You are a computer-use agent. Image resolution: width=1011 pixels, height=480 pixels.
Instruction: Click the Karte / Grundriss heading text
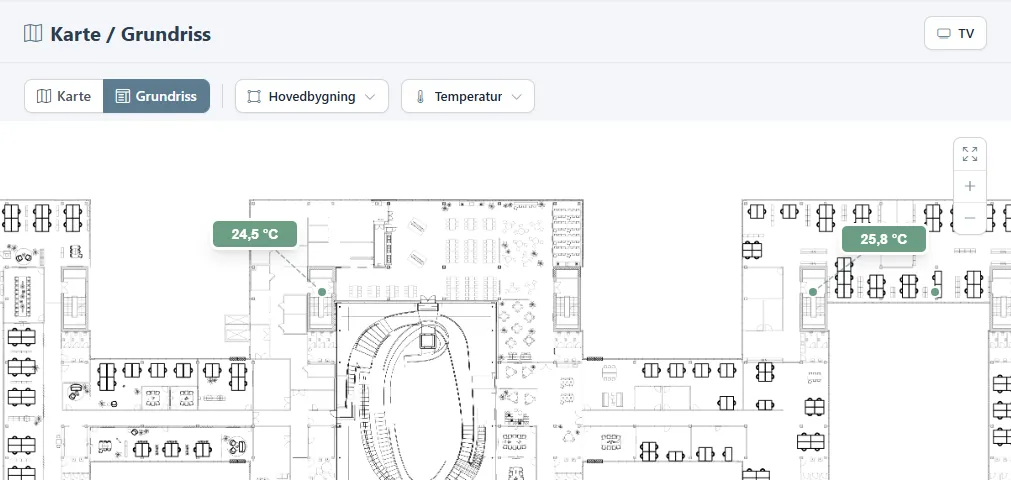point(130,34)
